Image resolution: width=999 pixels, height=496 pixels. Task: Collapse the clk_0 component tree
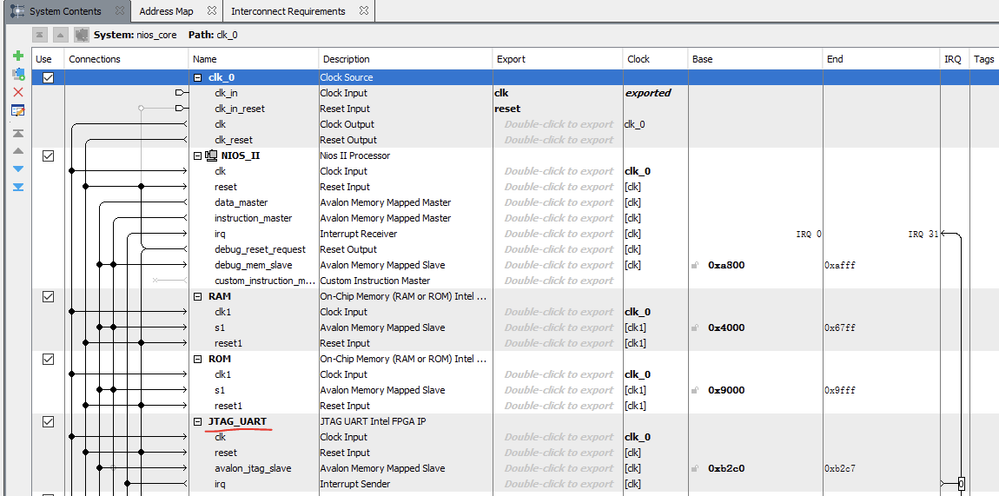pyautogui.click(x=198, y=78)
